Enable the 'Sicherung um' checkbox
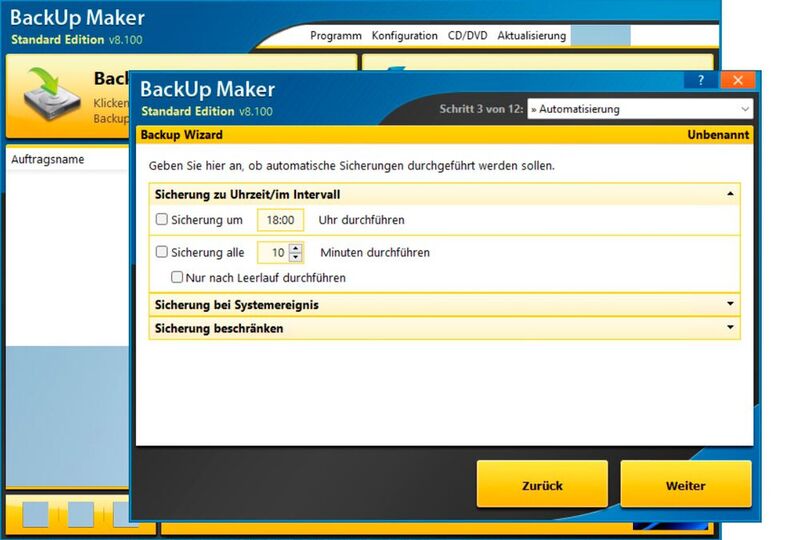 coord(162,219)
